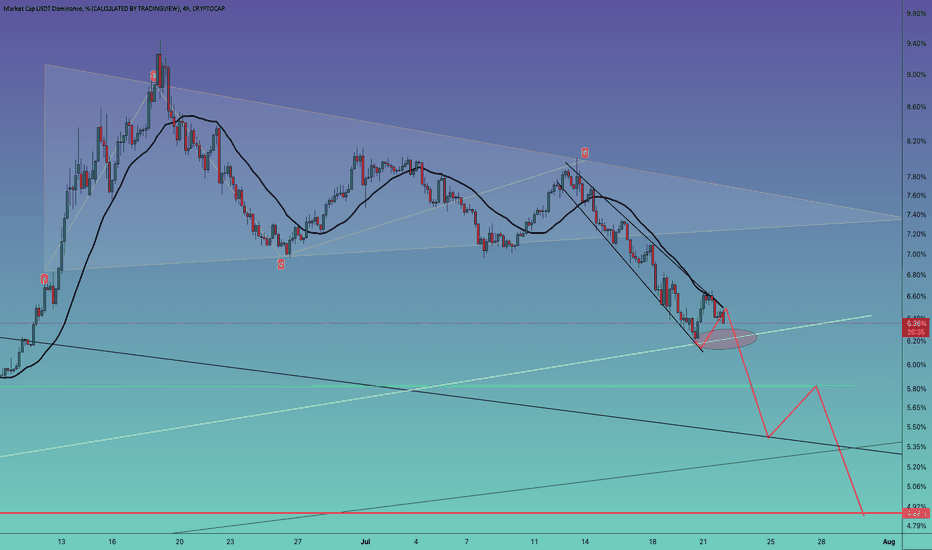Click the 9.40% price axis label
Screen dimensions: 932x550
pos(916,43)
